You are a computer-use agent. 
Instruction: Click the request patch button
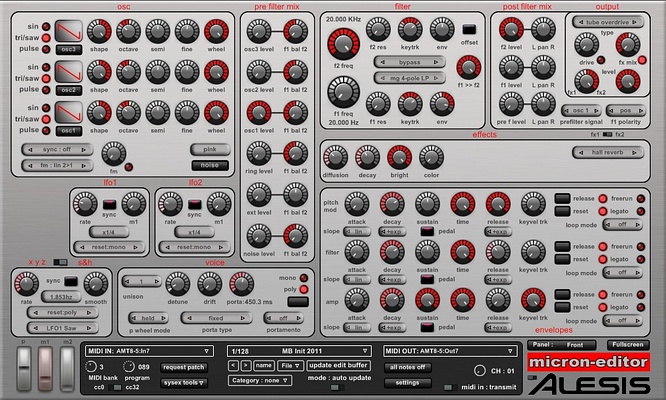tap(183, 367)
